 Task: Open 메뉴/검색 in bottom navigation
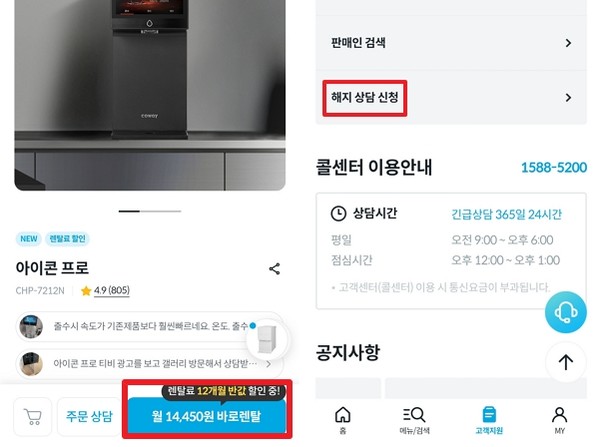[x=414, y=420]
